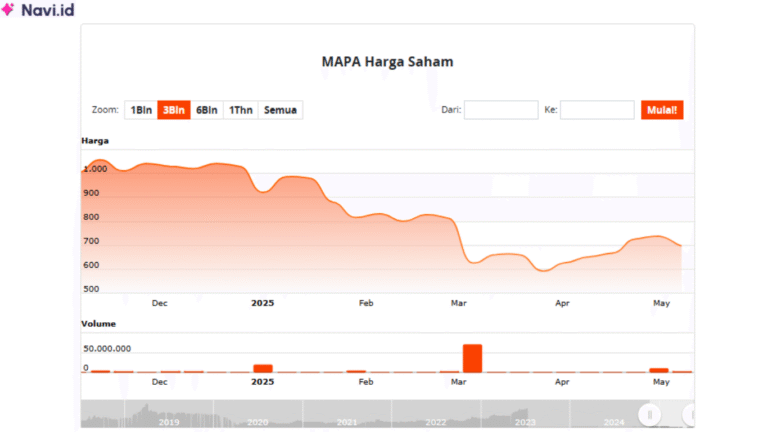768x432 pixels.
Task: Click the Apr label under volume chart
Action: coord(562,382)
